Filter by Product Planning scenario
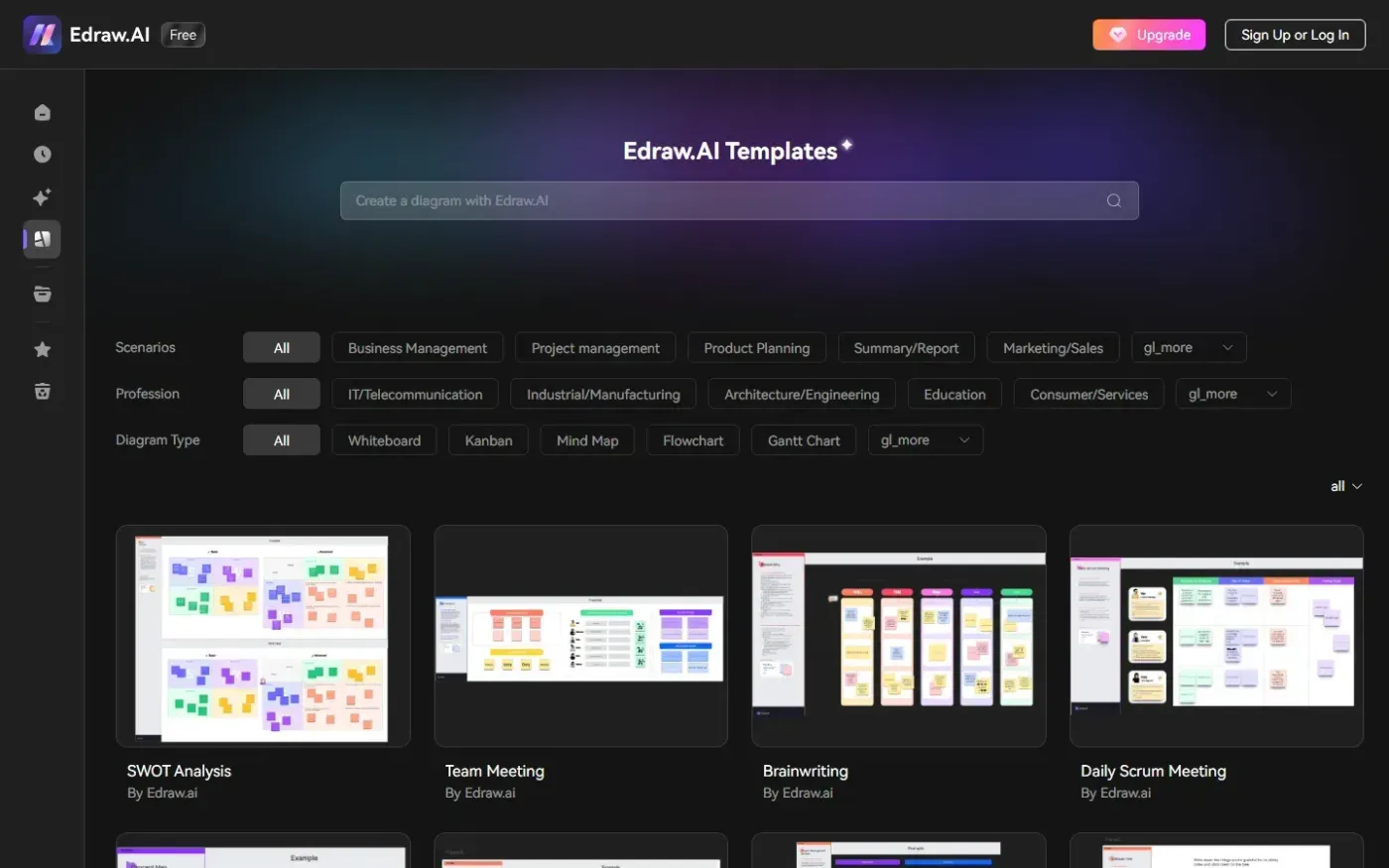Screen dimensions: 1389x868 click(x=757, y=348)
